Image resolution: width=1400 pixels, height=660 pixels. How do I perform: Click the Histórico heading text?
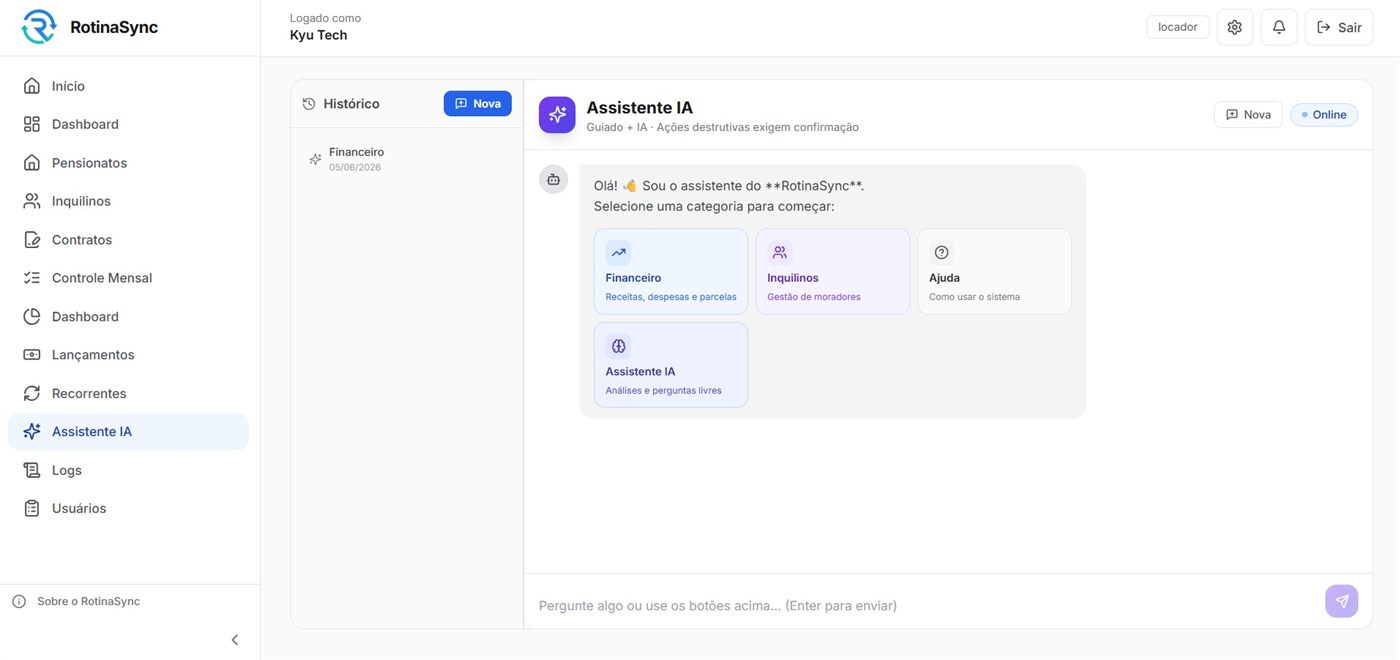click(x=351, y=104)
